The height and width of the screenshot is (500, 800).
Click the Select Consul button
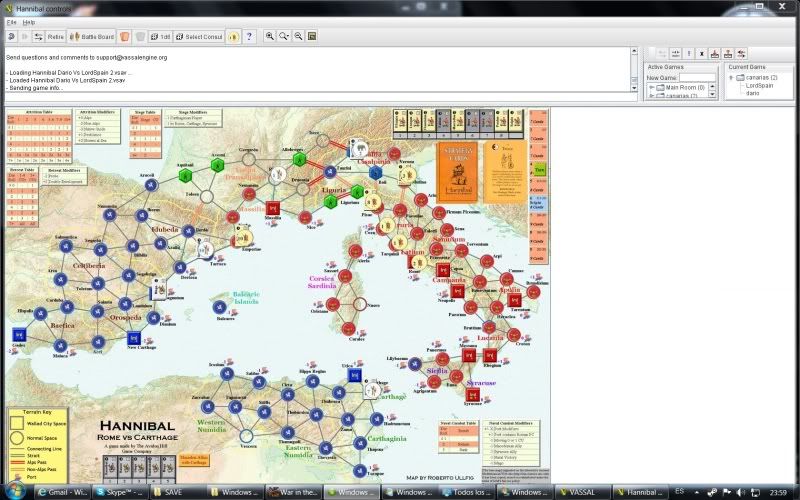pyautogui.click(x=199, y=36)
